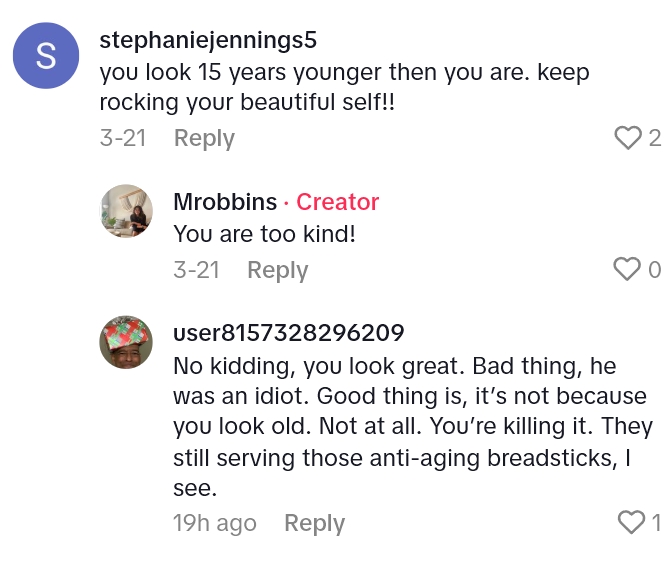Click the like count of 2
Viewport: 671px width, 570px height.
click(654, 138)
